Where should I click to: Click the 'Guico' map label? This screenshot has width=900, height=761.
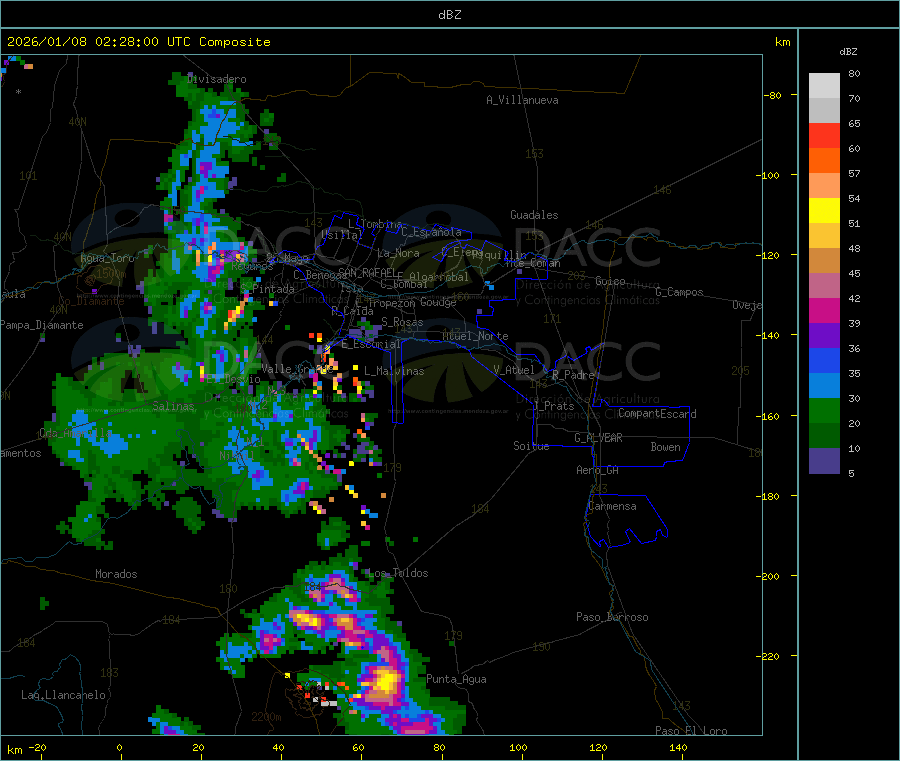pyautogui.click(x=610, y=281)
